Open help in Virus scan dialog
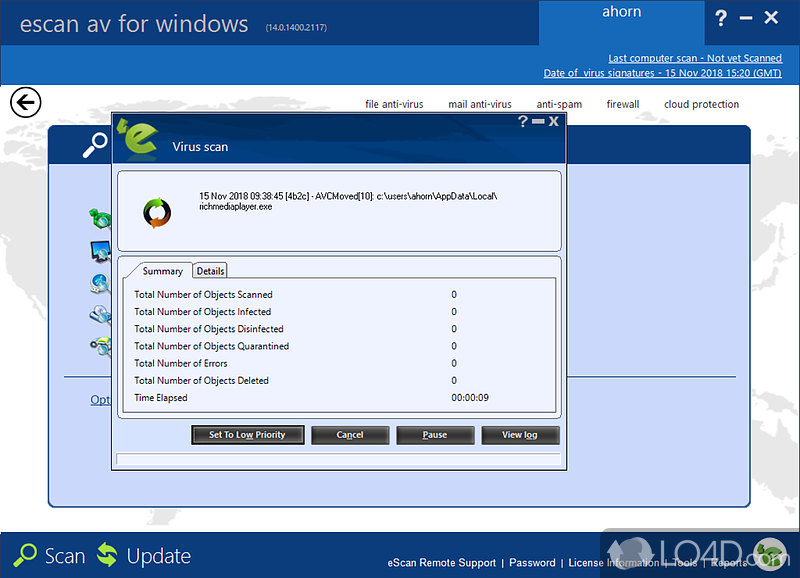The image size is (800, 578). (x=522, y=121)
